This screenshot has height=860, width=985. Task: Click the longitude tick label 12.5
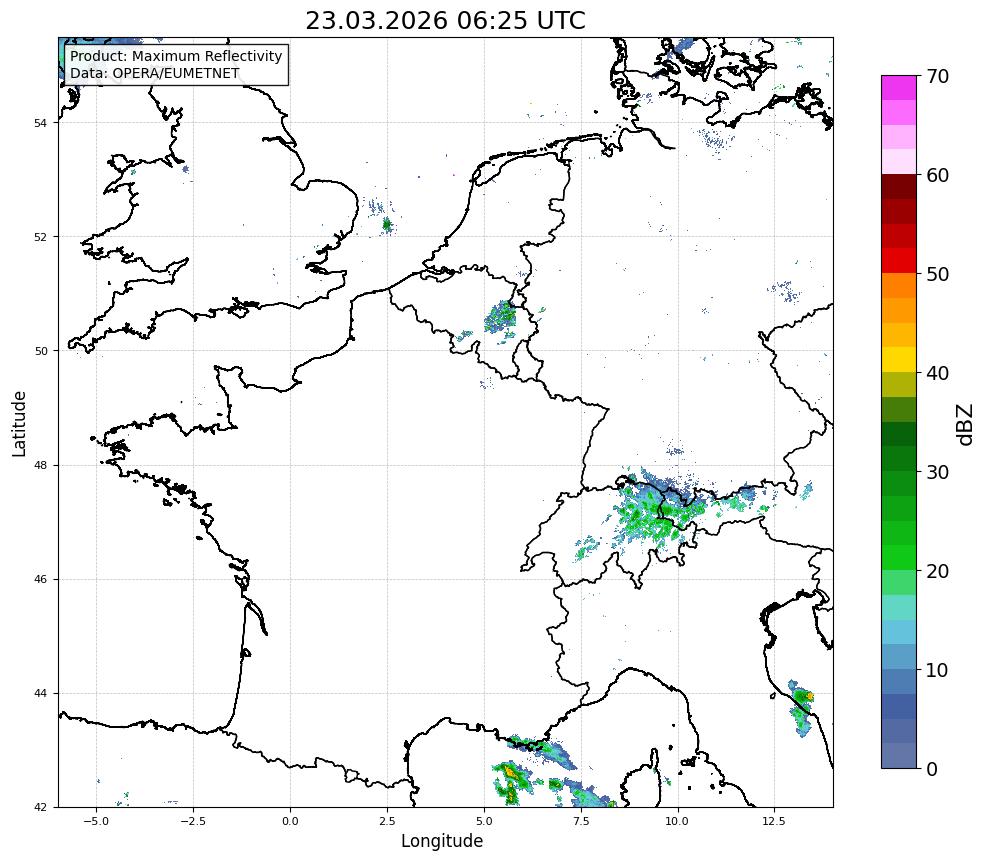774,821
